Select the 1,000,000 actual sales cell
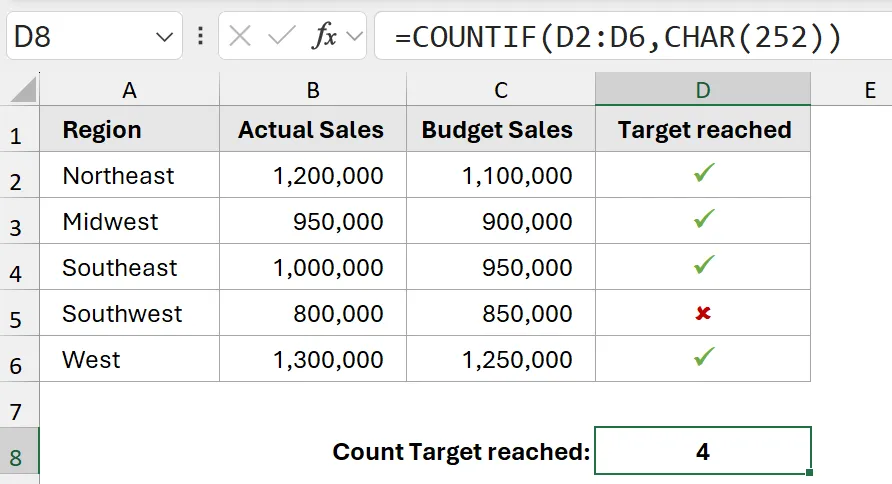 point(313,267)
